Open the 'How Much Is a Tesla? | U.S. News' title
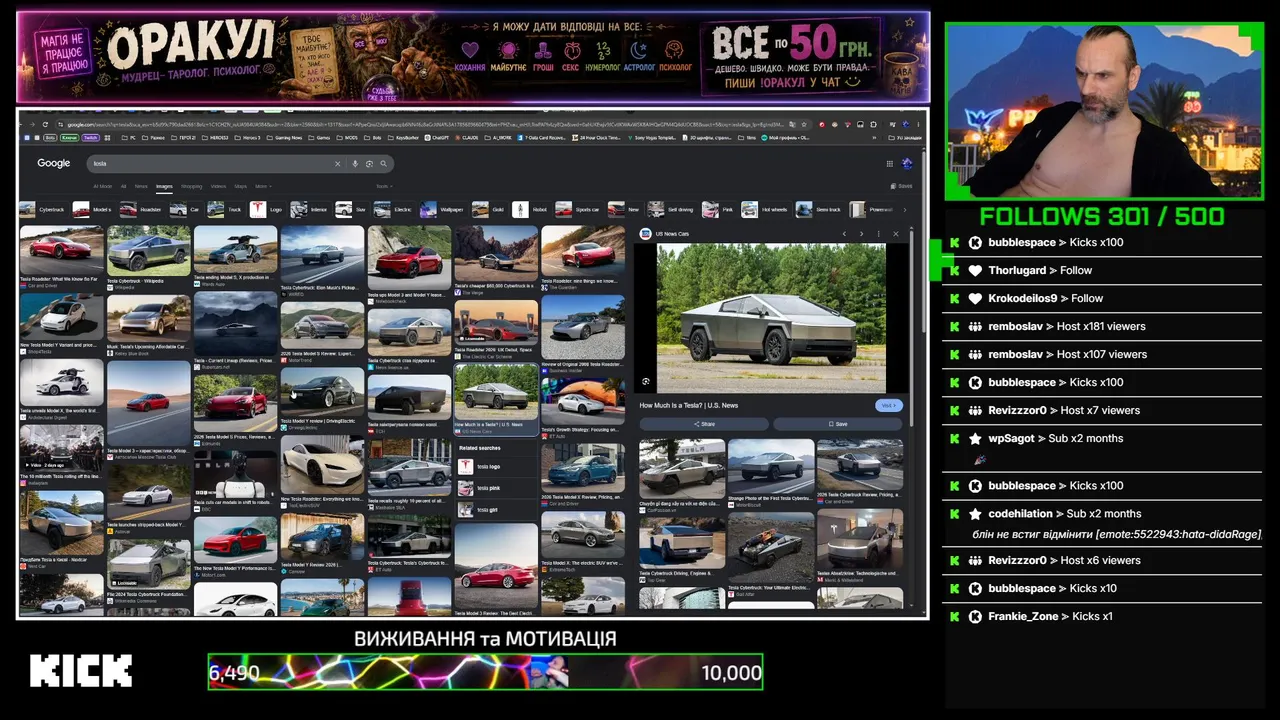This screenshot has height=720, width=1280. [689, 405]
